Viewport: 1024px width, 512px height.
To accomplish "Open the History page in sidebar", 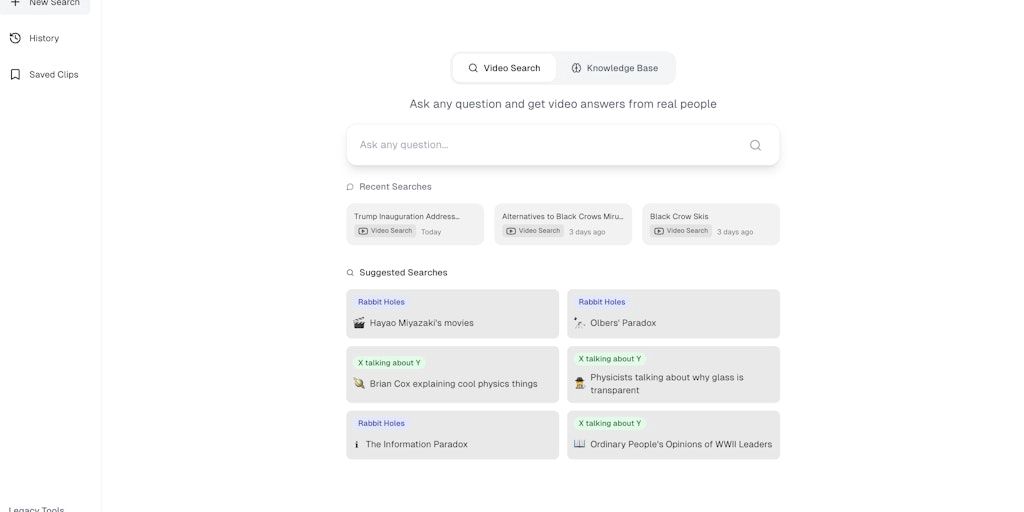I will [44, 38].
